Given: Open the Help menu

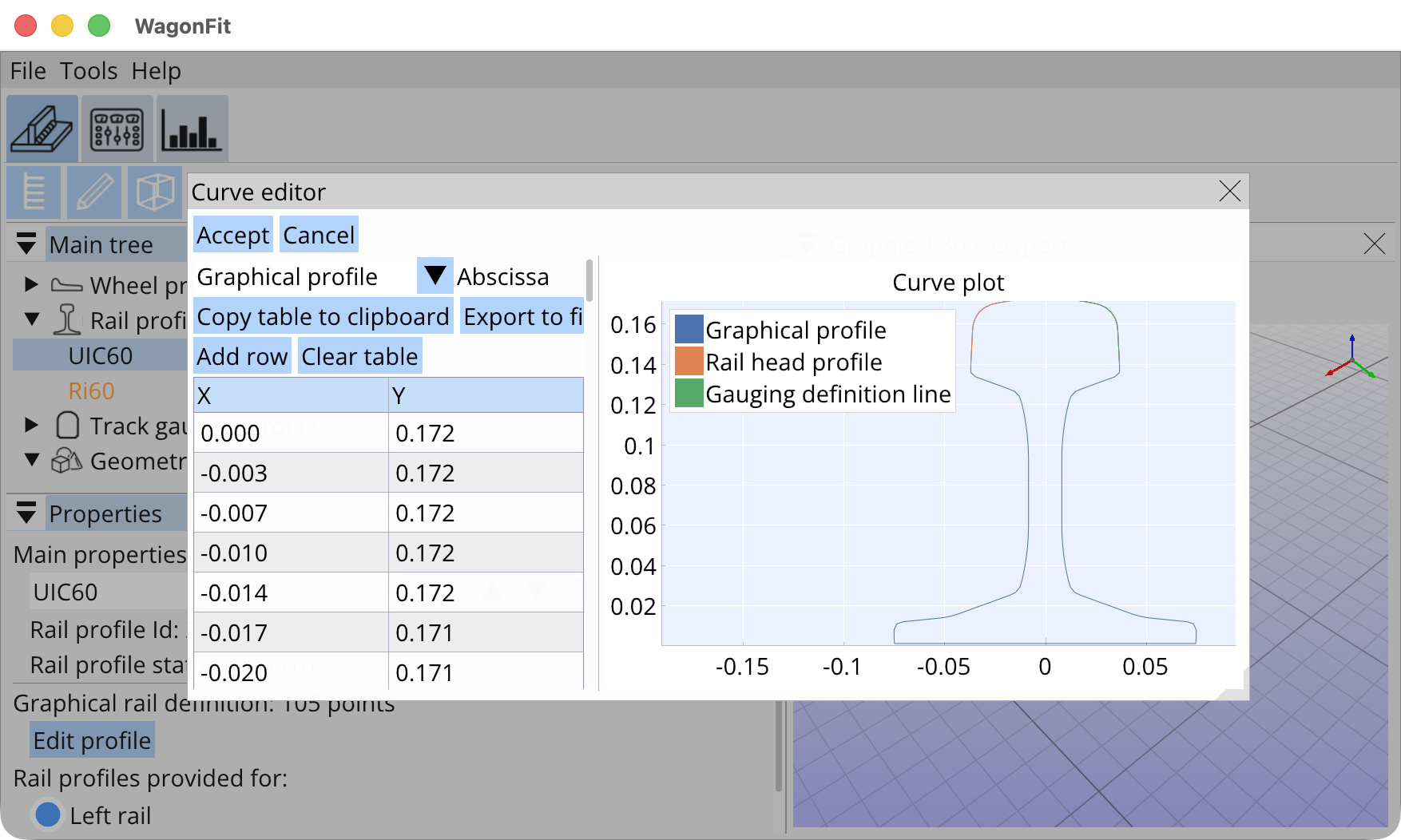Looking at the screenshot, I should click(x=156, y=71).
